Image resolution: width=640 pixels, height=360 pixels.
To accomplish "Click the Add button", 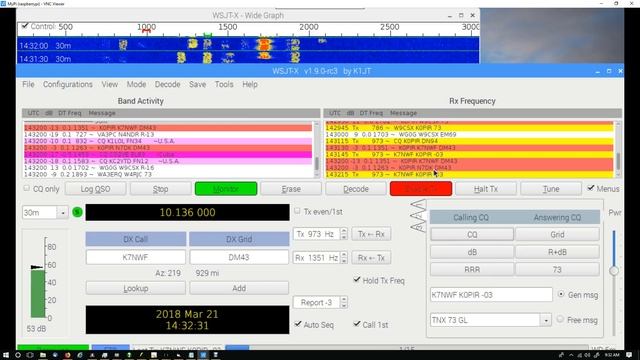I will (x=239, y=288).
